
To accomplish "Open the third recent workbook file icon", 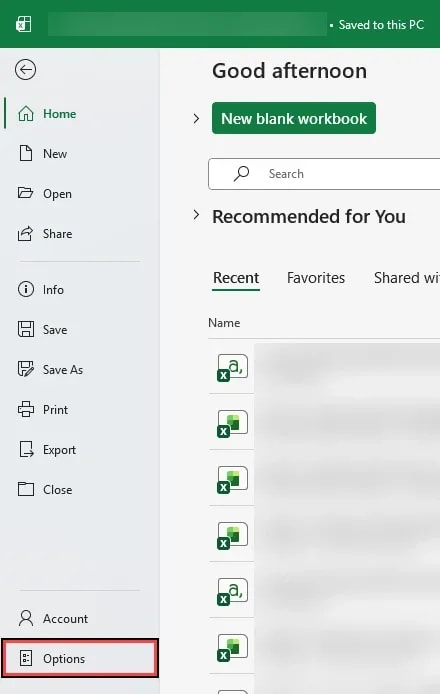I will coord(232,479).
